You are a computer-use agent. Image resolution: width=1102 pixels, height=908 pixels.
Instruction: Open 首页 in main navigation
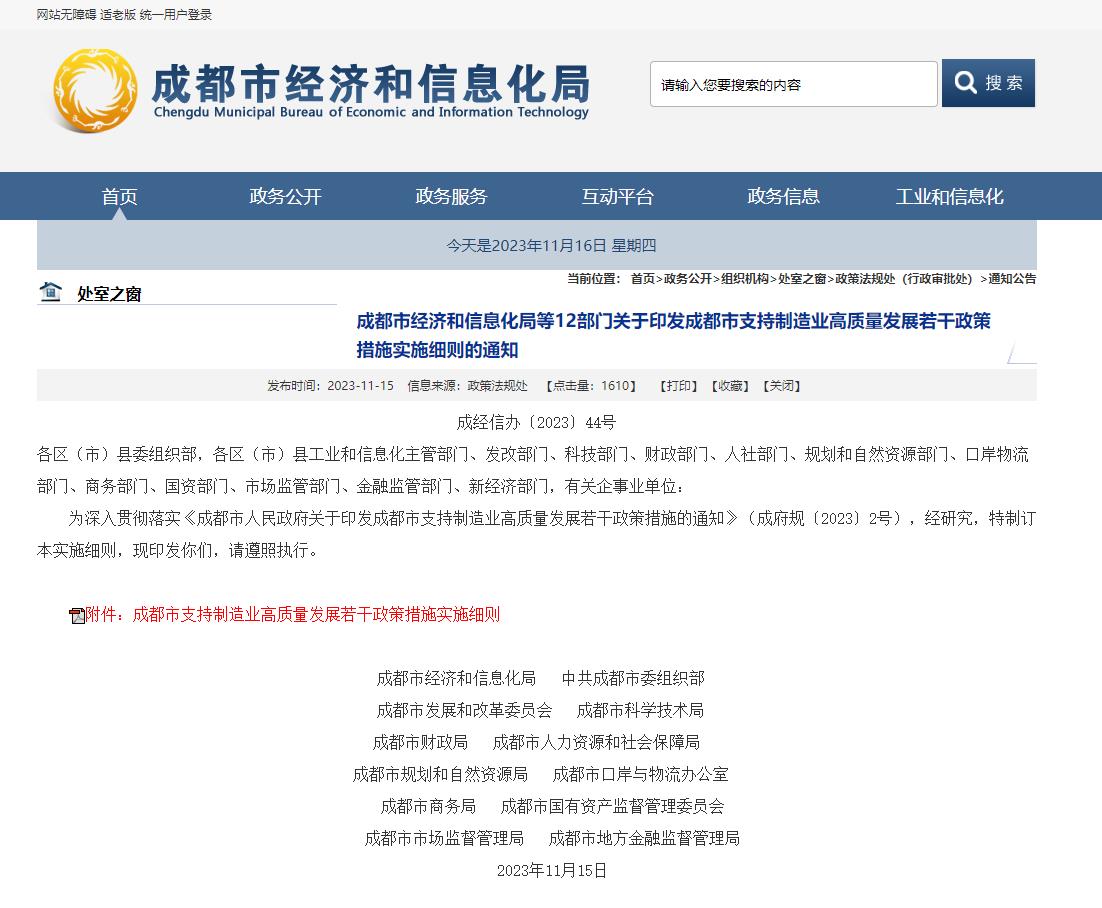(119, 196)
